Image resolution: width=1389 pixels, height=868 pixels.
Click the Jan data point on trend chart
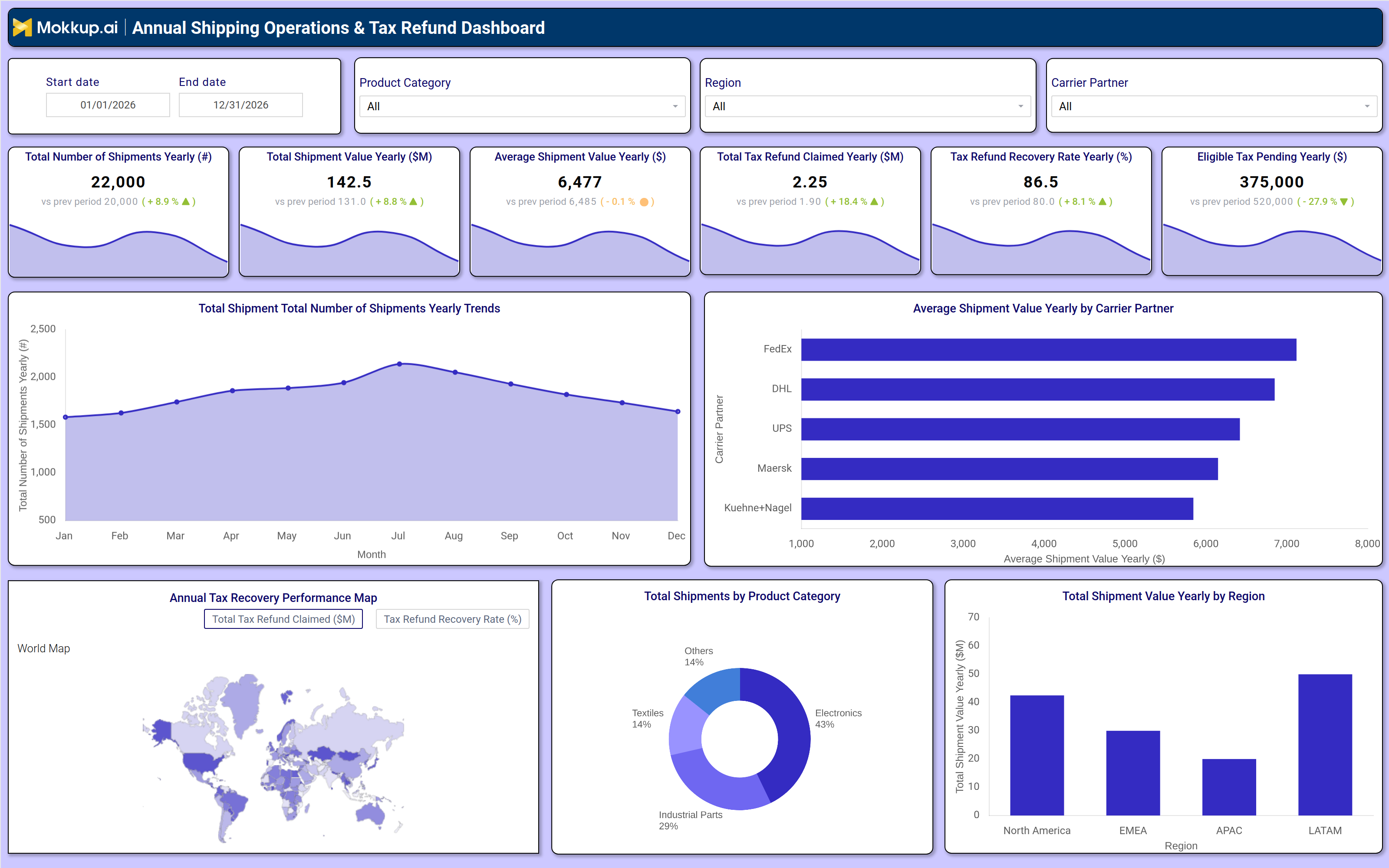click(66, 418)
